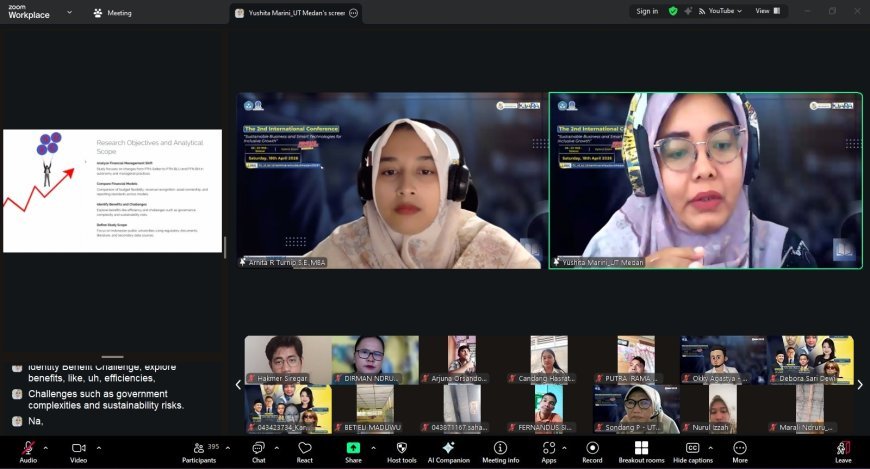
Task: Click the AI sparkle icon in top bar
Action: coord(688,11)
